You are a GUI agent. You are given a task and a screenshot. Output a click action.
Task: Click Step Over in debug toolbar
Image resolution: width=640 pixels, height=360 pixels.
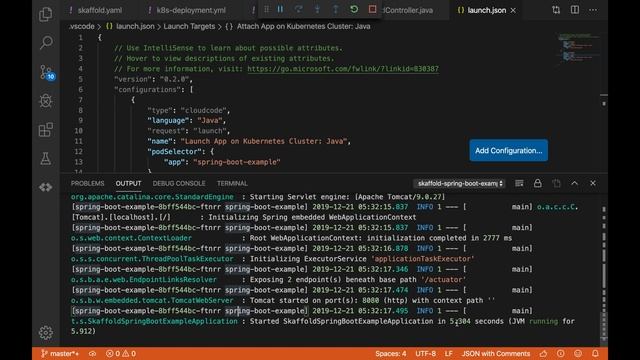click(298, 9)
